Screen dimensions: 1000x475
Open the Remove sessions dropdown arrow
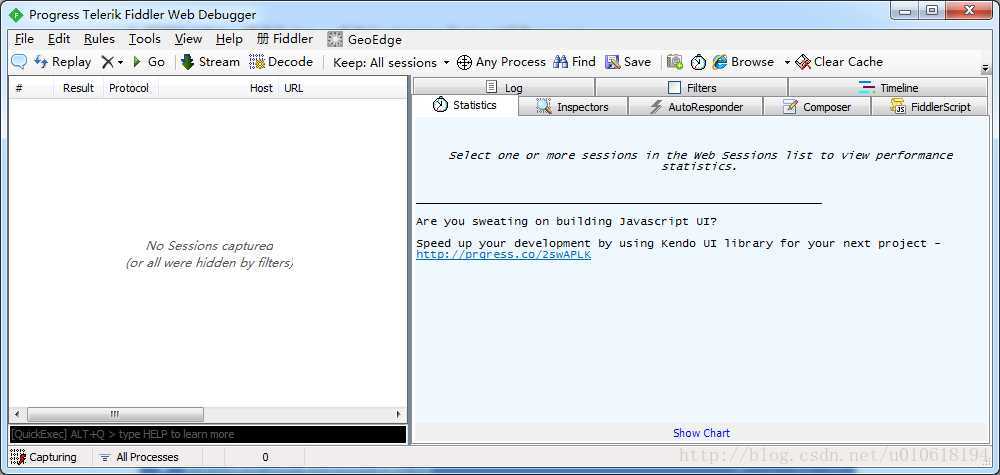121,62
